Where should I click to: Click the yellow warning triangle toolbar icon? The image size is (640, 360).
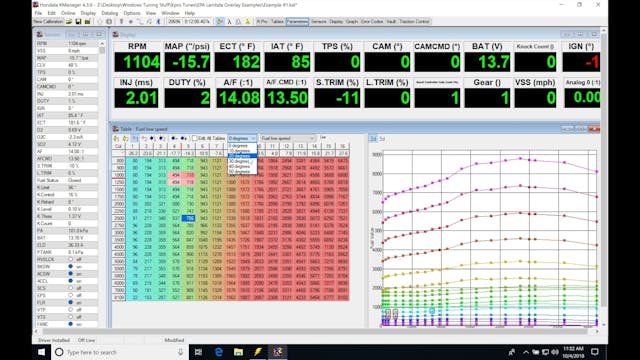coord(247,22)
